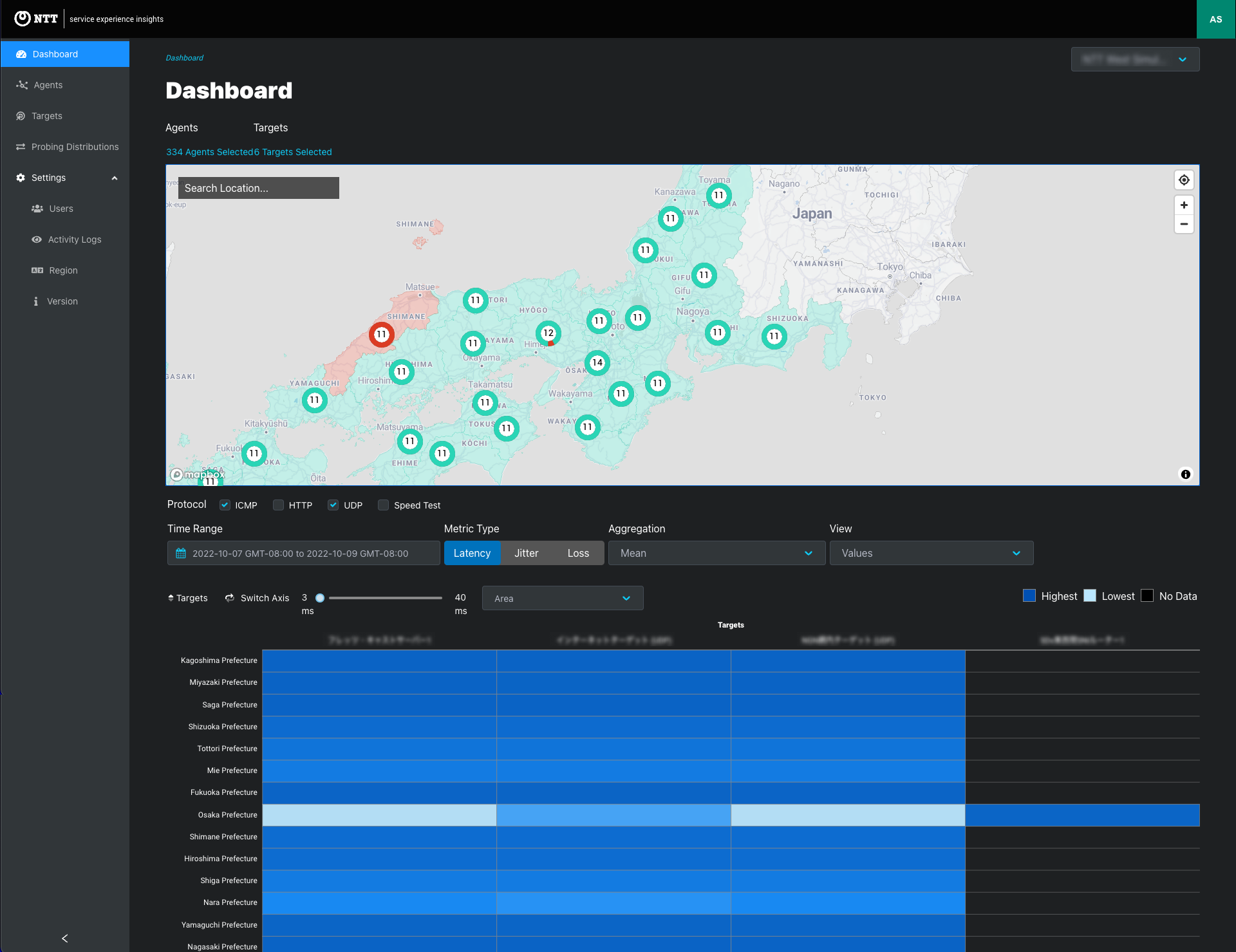Click the Shimane Prefecture row label
The height and width of the screenshot is (952, 1236).
tap(223, 837)
